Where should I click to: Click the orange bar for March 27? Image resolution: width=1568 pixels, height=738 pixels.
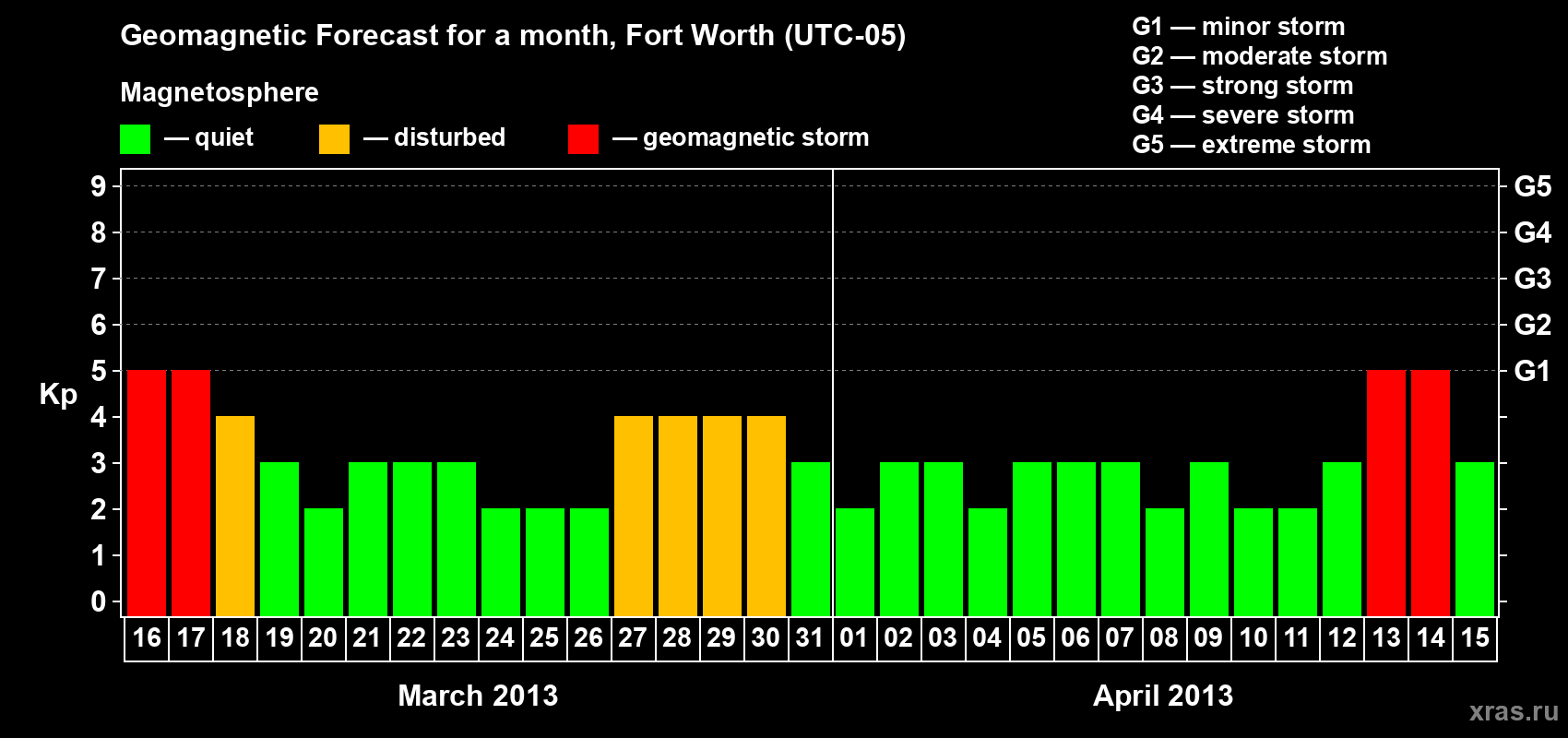[634, 516]
